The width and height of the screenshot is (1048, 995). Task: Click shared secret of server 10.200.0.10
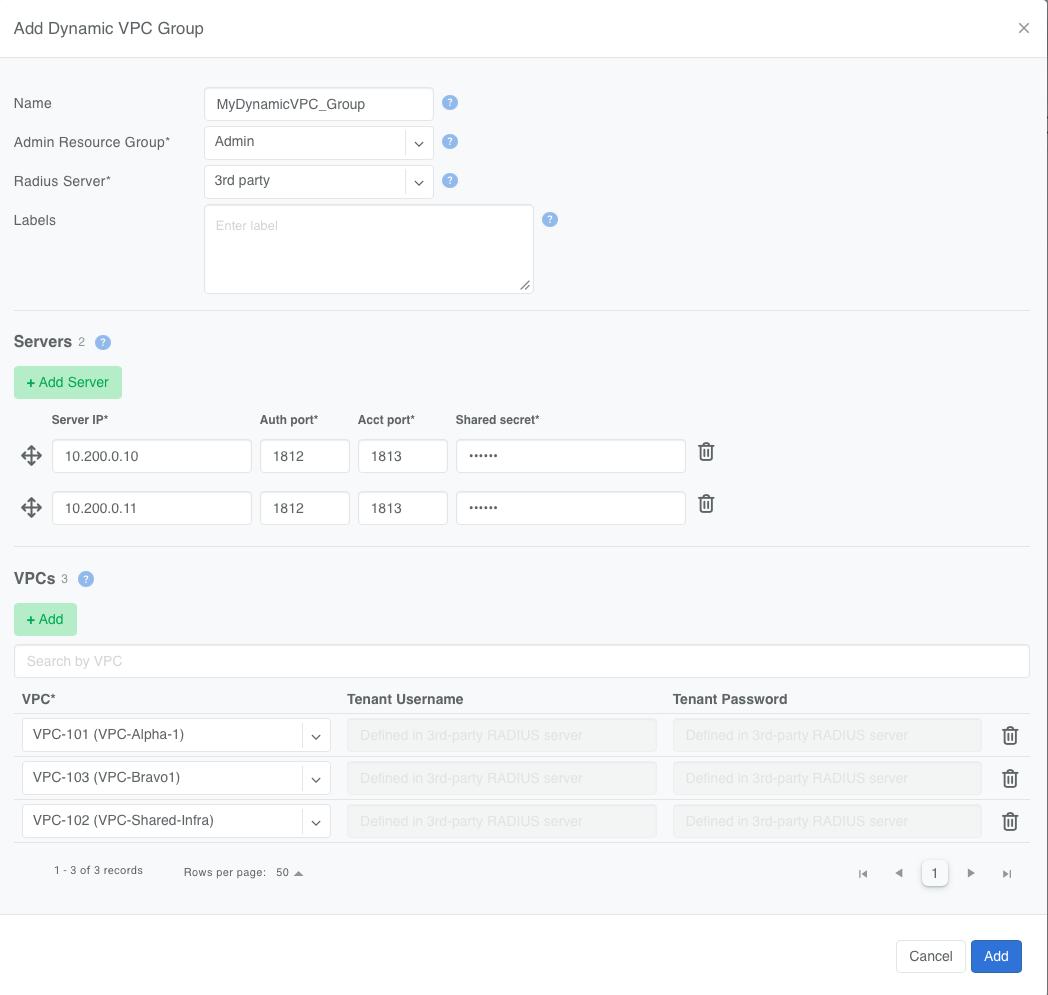(571, 456)
